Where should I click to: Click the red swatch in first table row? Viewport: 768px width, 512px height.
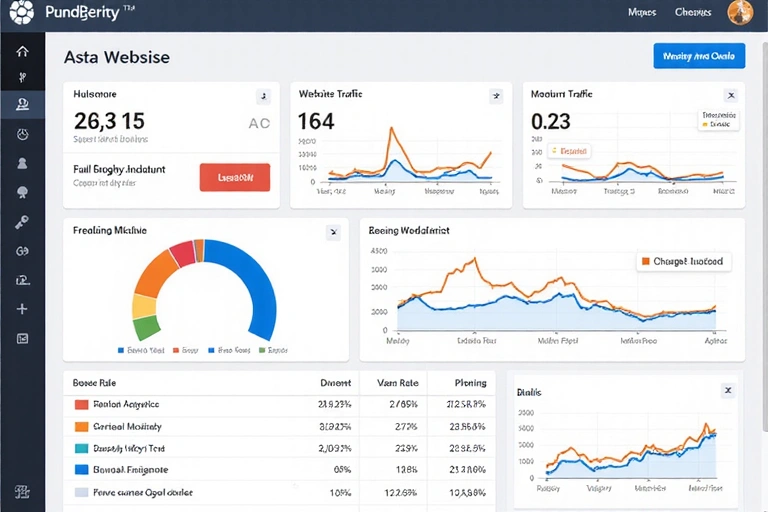click(81, 405)
